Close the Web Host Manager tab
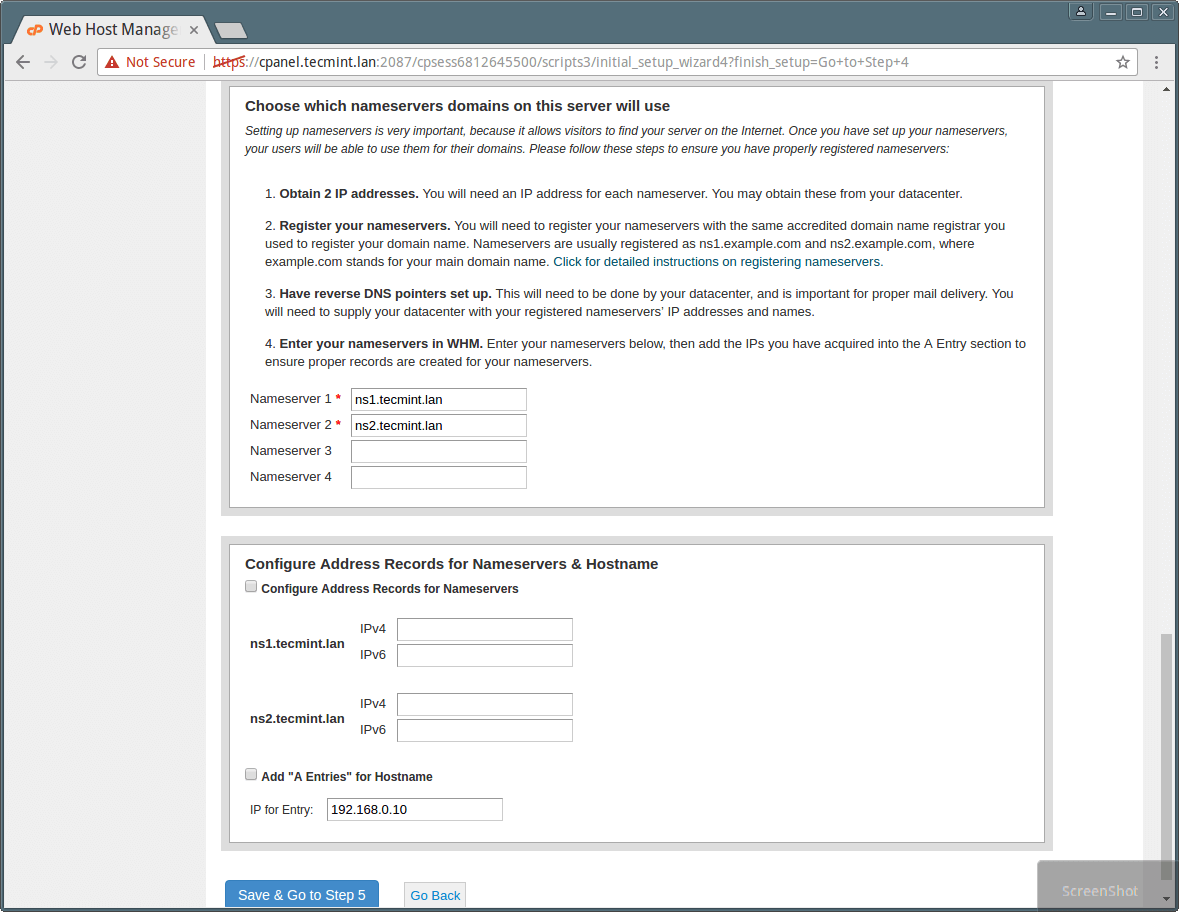 point(194,30)
